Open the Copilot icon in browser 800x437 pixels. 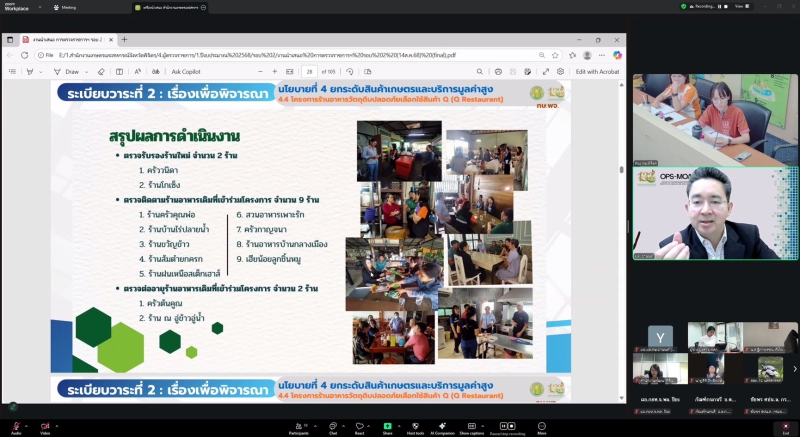[x=617, y=55]
